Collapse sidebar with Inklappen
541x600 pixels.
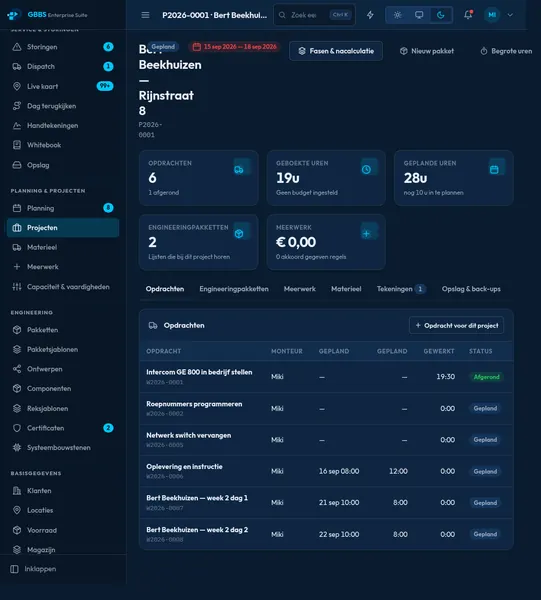tap(33, 569)
